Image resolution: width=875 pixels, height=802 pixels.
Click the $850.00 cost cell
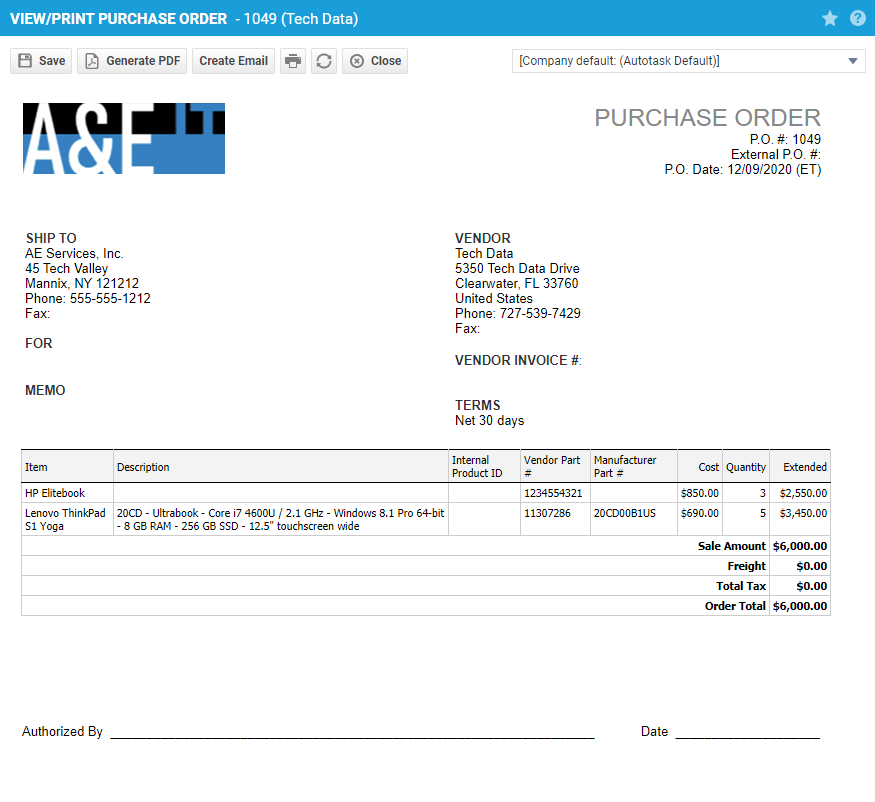coord(700,493)
